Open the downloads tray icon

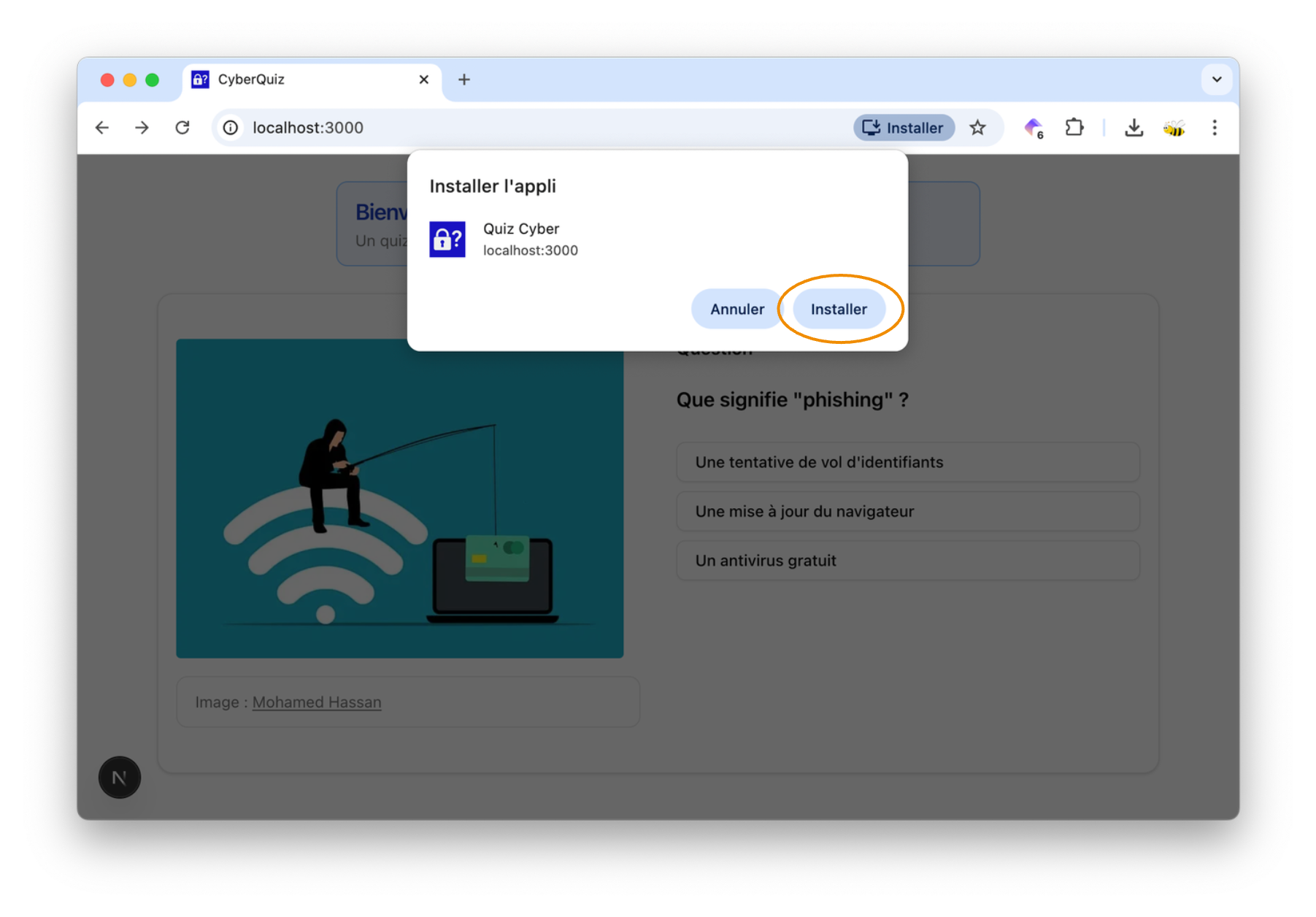[1133, 128]
